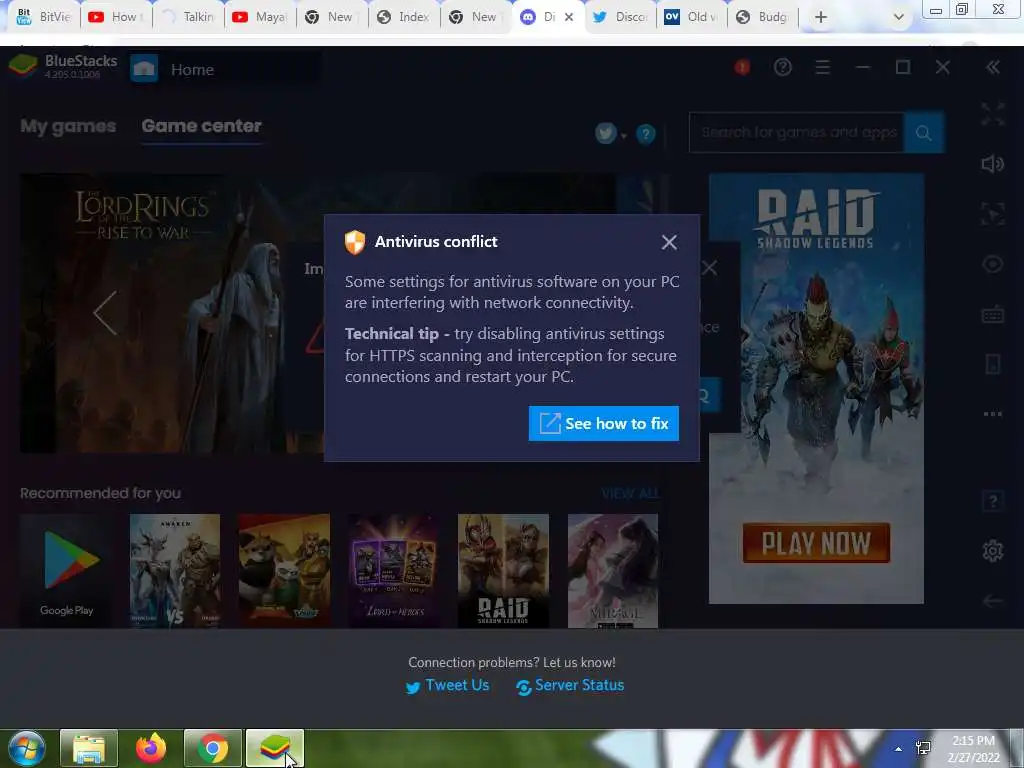Click the red notification alert icon
This screenshot has width=1024, height=768.
pyautogui.click(x=742, y=67)
